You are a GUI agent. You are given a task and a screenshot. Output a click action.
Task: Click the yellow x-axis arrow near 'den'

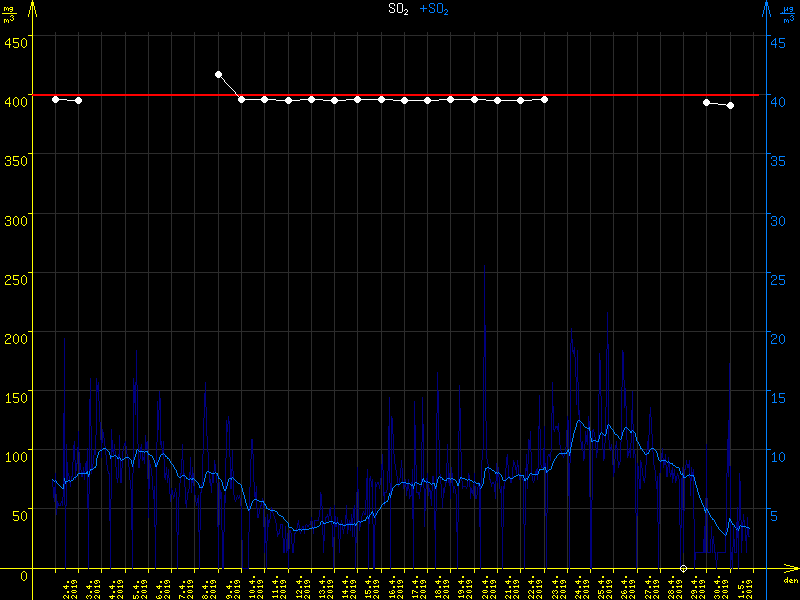pyautogui.click(x=793, y=568)
